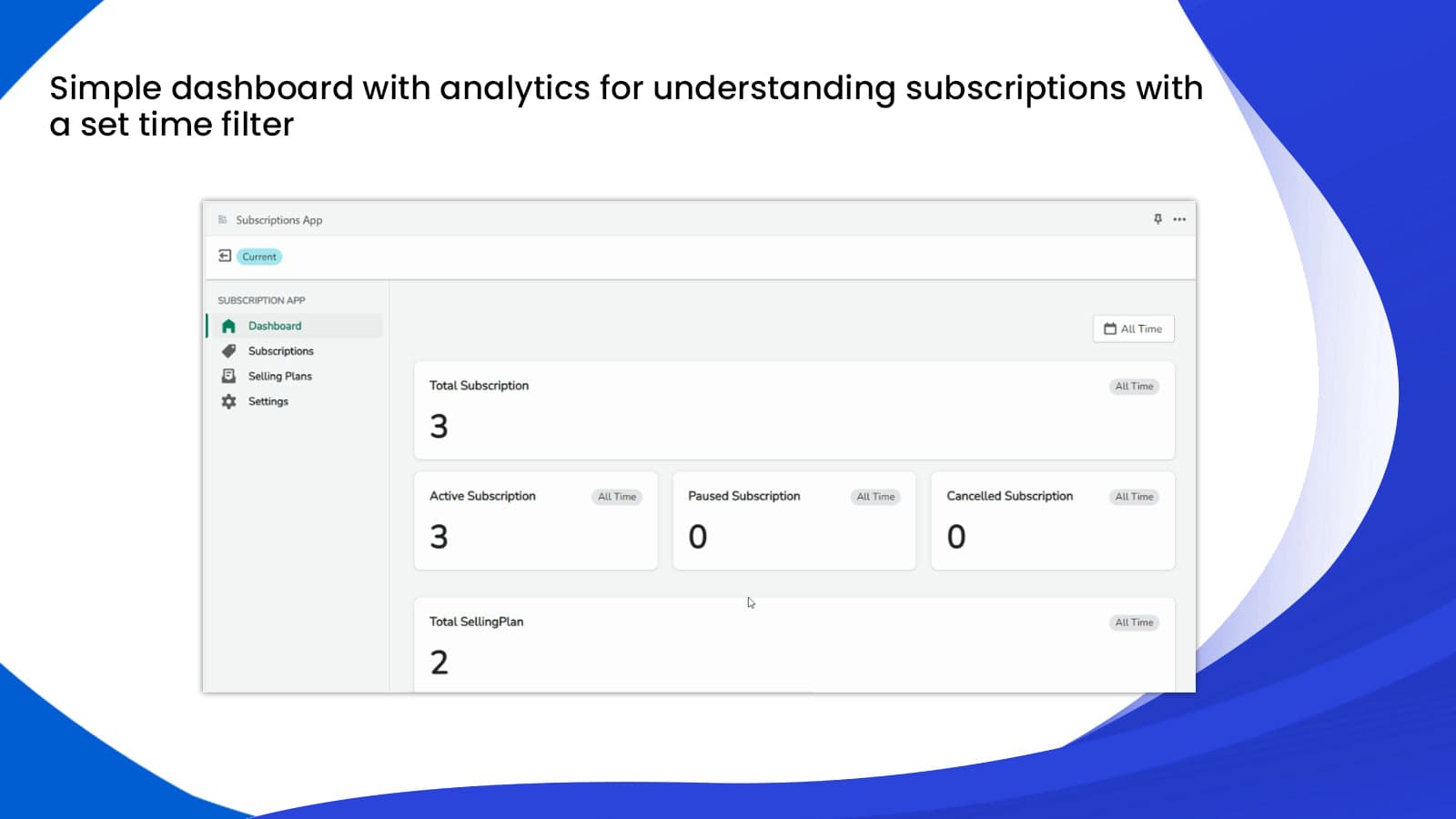The width and height of the screenshot is (1456, 819).
Task: Click the Current status badge
Action: pos(259,257)
